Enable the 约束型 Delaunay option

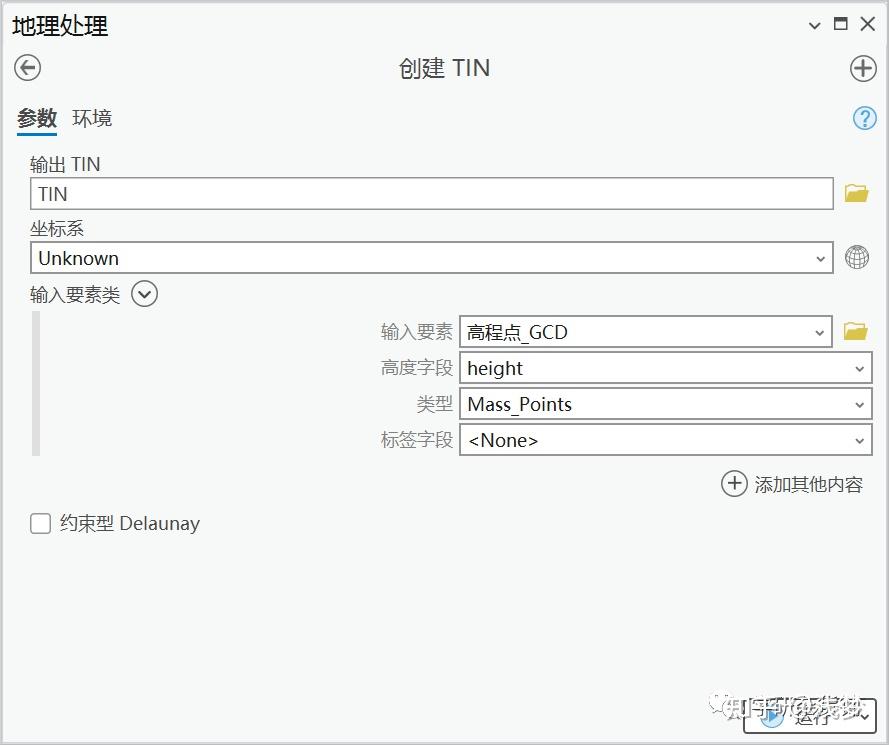pos(39,523)
